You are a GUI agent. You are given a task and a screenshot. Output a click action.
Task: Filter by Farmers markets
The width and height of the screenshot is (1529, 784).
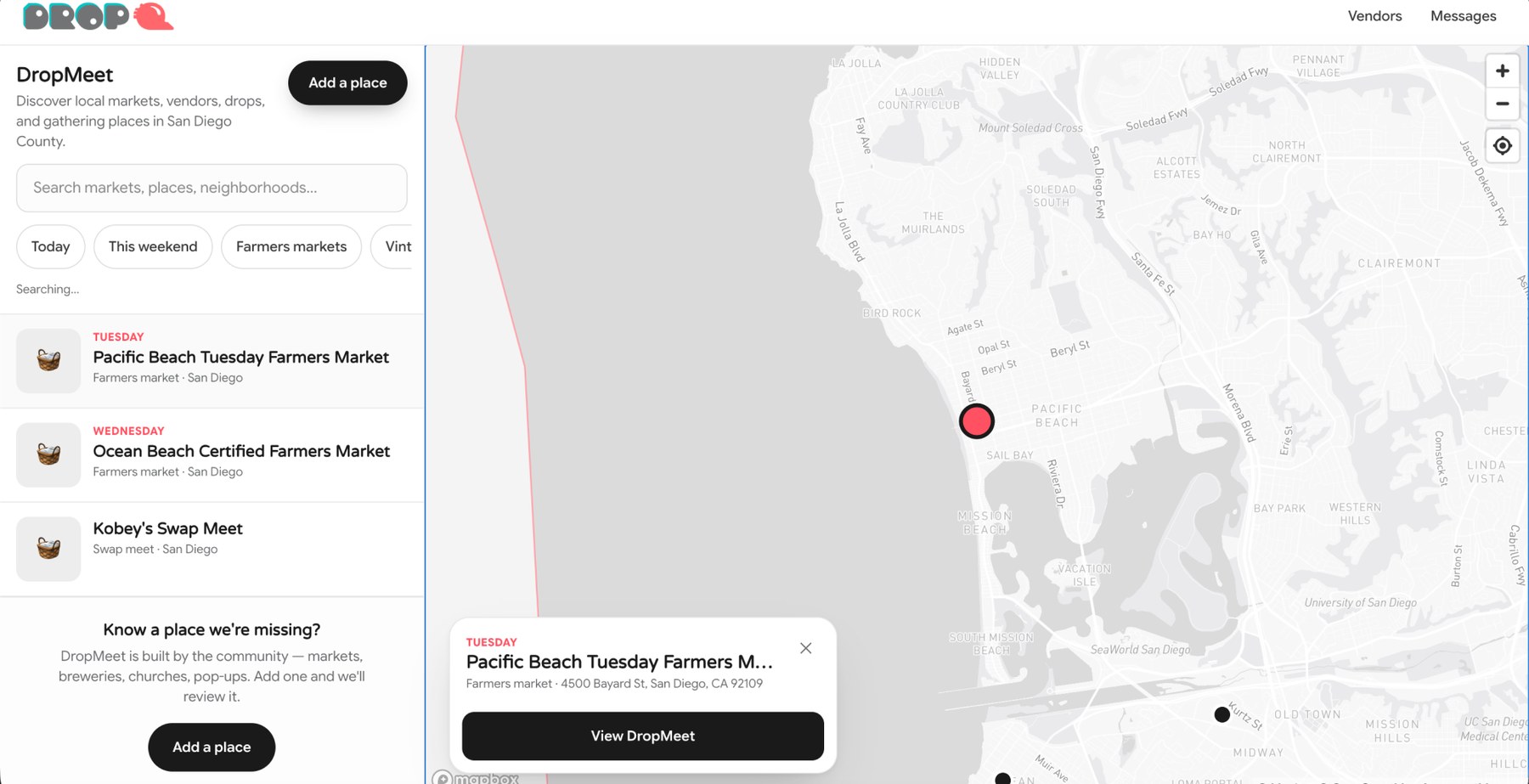click(291, 246)
